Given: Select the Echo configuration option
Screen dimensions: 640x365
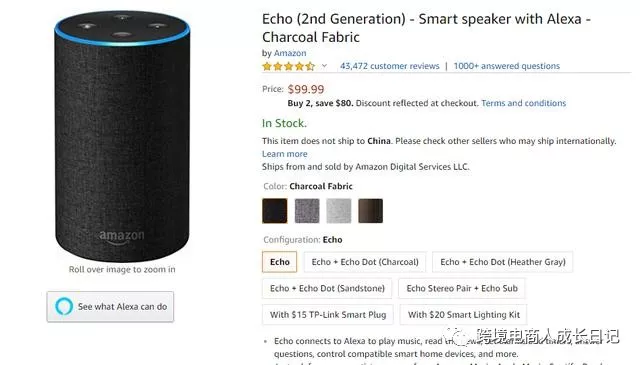Looking at the screenshot, I should [x=280, y=262].
